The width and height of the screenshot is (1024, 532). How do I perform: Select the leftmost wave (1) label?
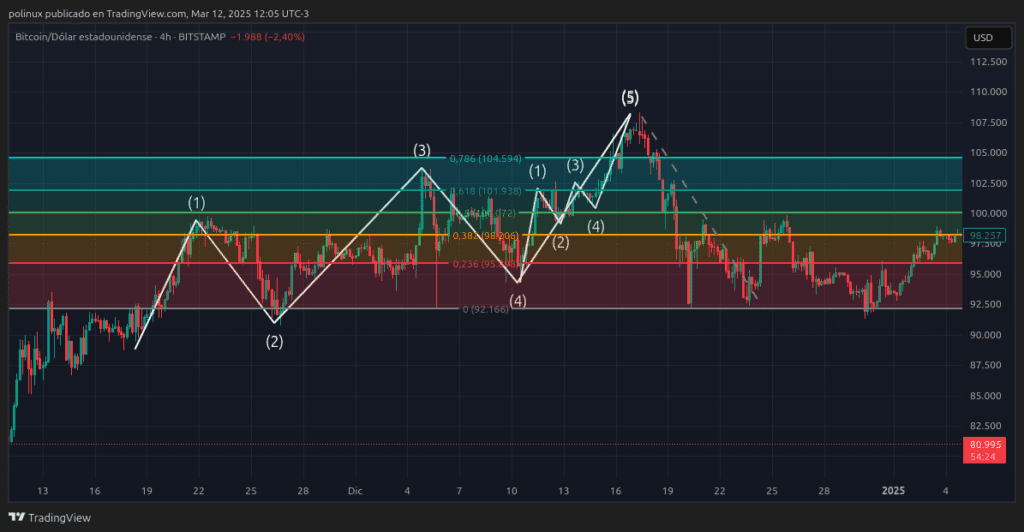[197, 203]
